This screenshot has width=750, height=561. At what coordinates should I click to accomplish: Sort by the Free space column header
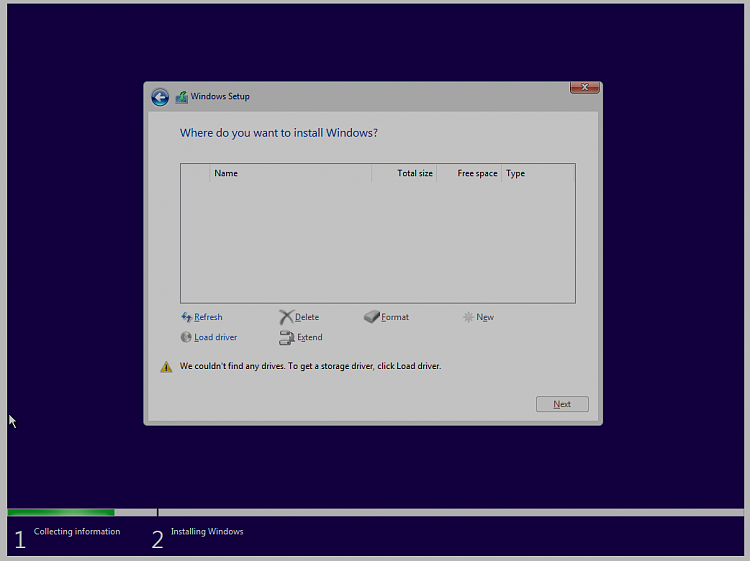pyautogui.click(x=469, y=173)
